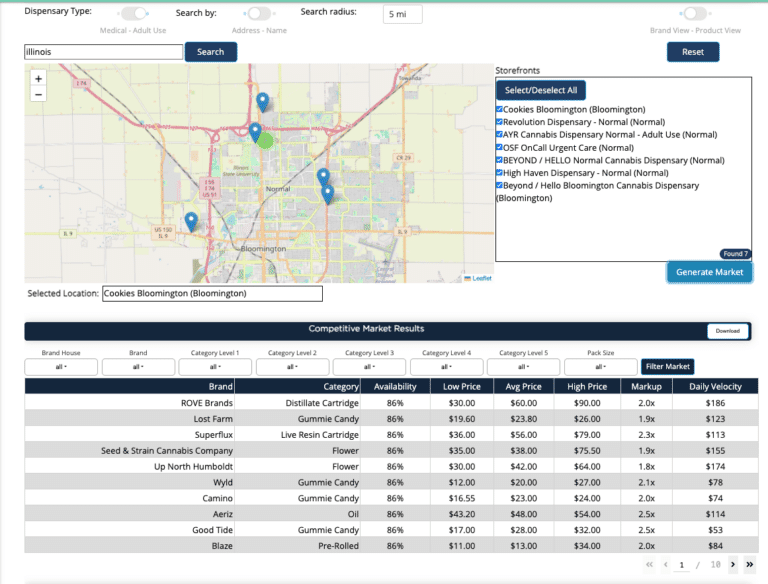The height and width of the screenshot is (584, 768).
Task: Open Category Level 3 dropdown
Action: coord(369,366)
